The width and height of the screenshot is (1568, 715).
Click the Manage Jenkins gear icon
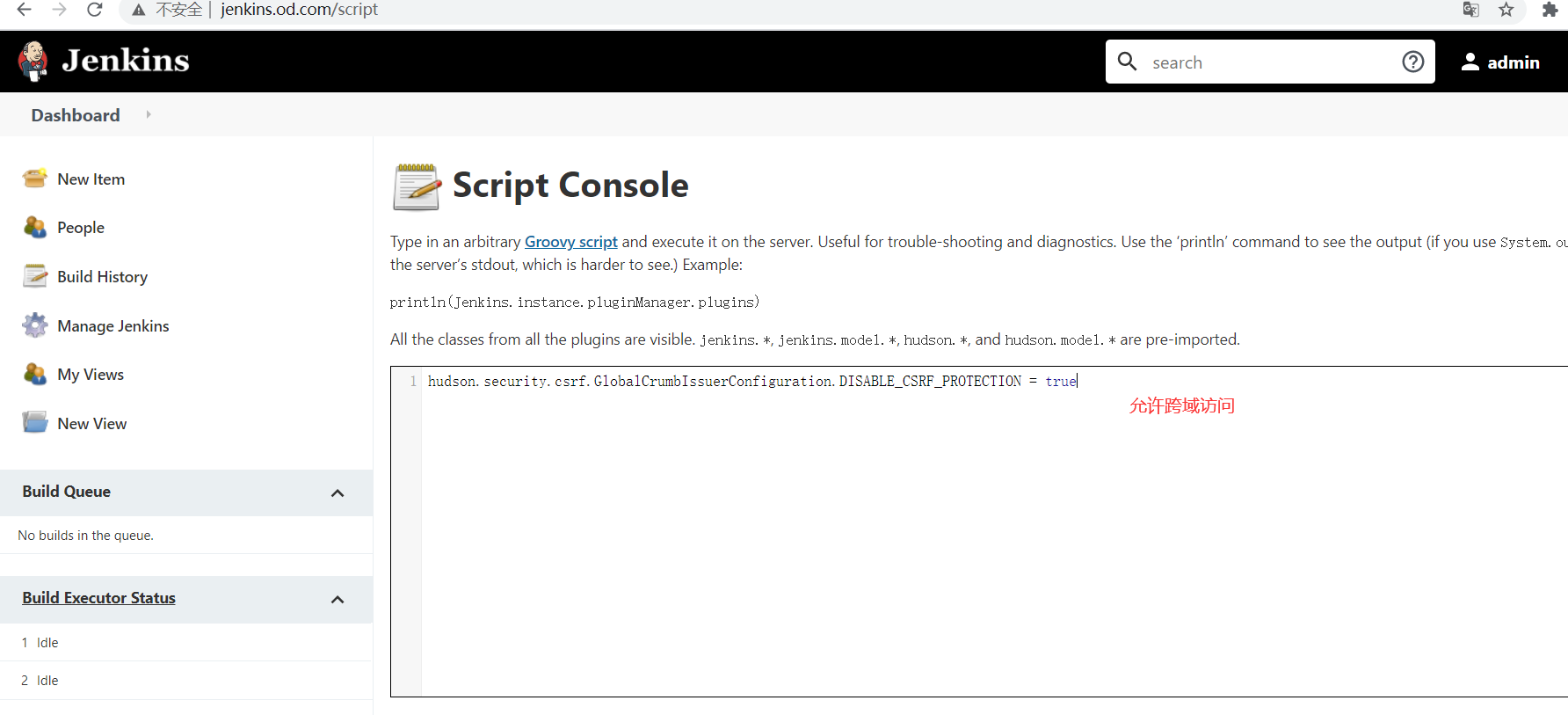coord(35,325)
